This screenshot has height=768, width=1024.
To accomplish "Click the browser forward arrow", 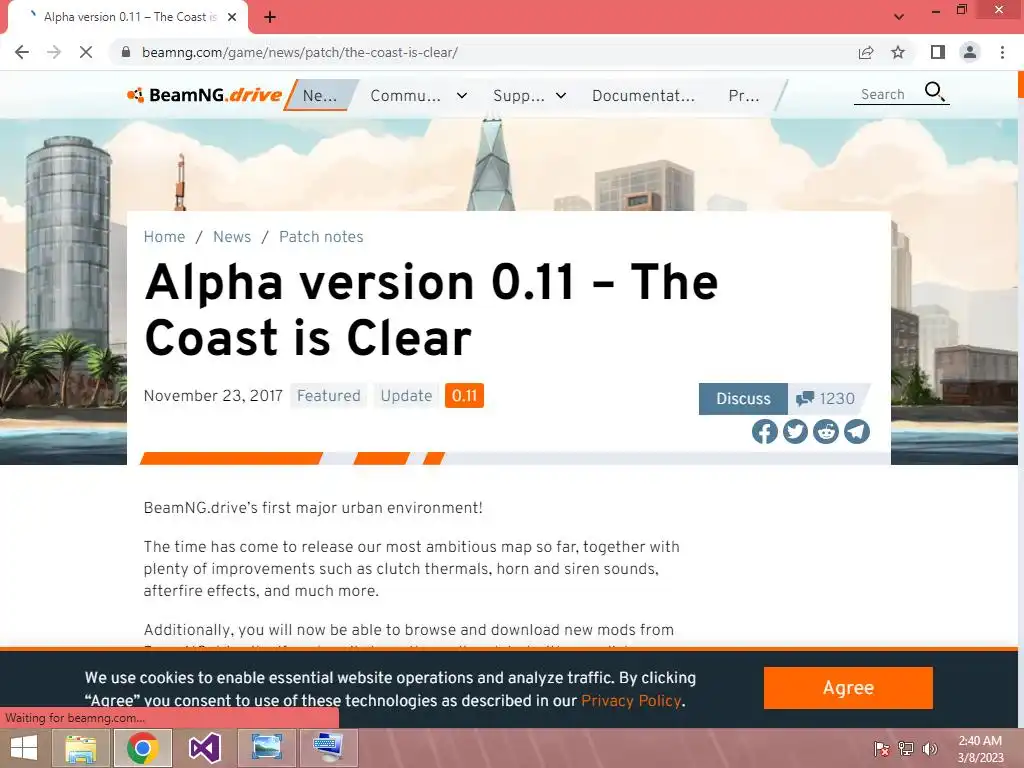I will pyautogui.click(x=54, y=52).
